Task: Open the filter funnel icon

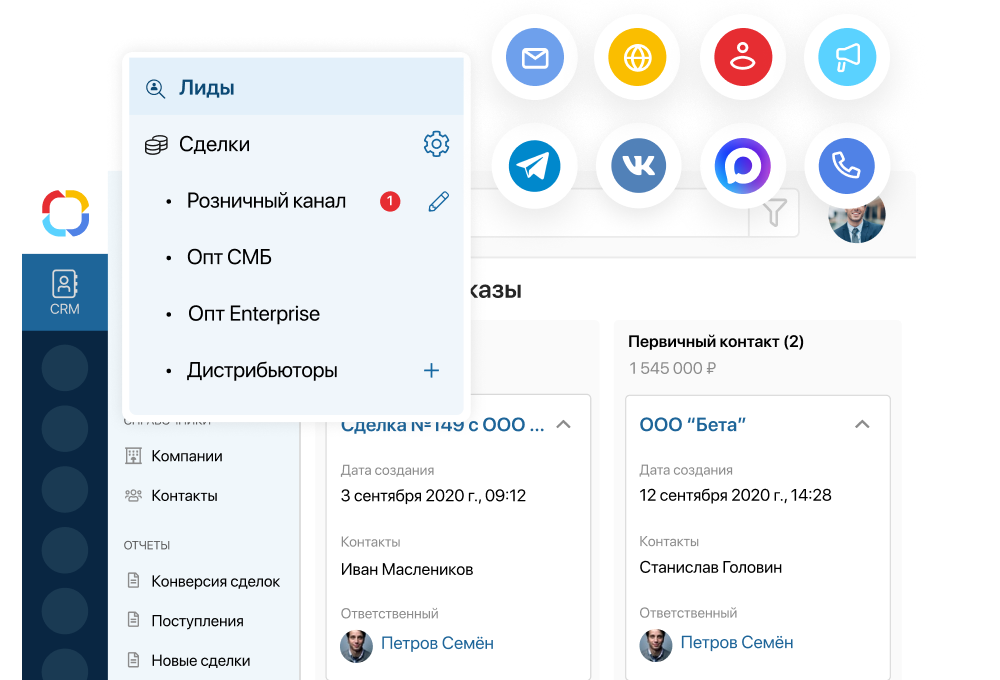Action: (x=774, y=213)
